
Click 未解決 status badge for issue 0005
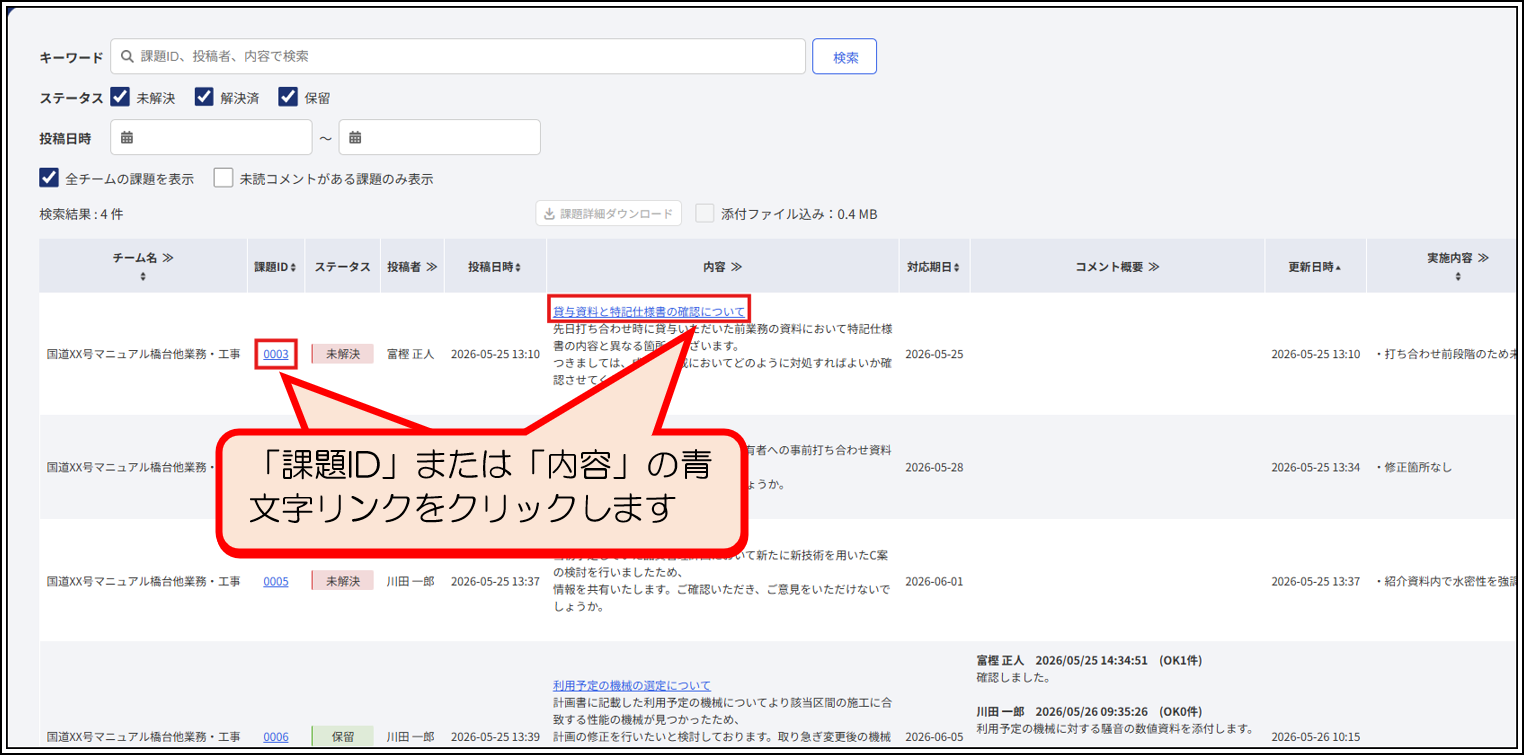(342, 581)
